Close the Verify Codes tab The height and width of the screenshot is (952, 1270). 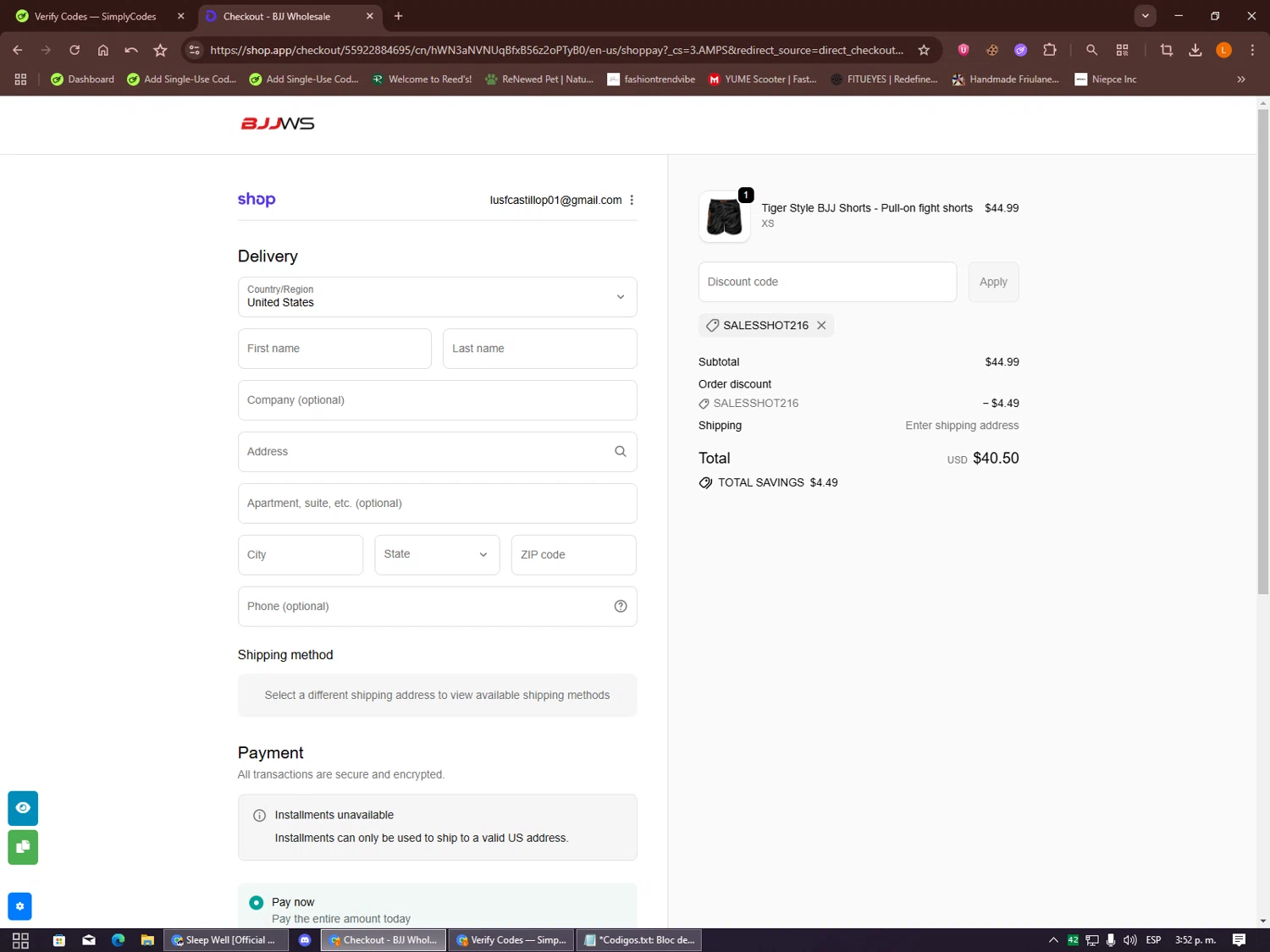tap(180, 16)
